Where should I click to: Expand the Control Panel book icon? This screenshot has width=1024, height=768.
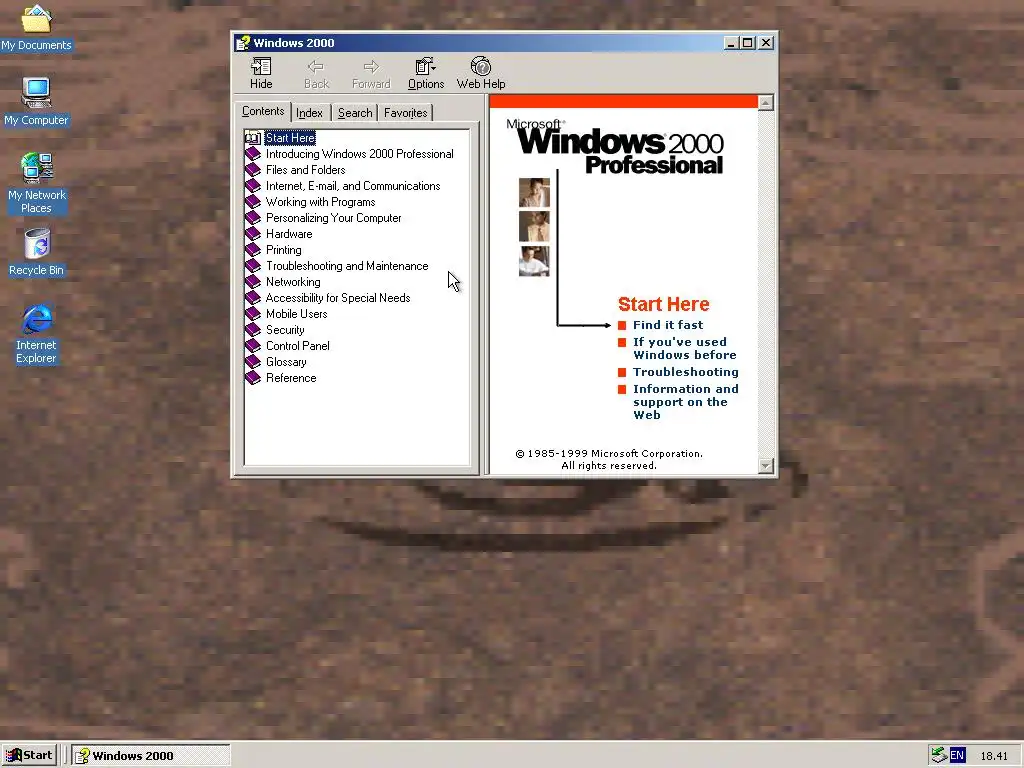[253, 346]
